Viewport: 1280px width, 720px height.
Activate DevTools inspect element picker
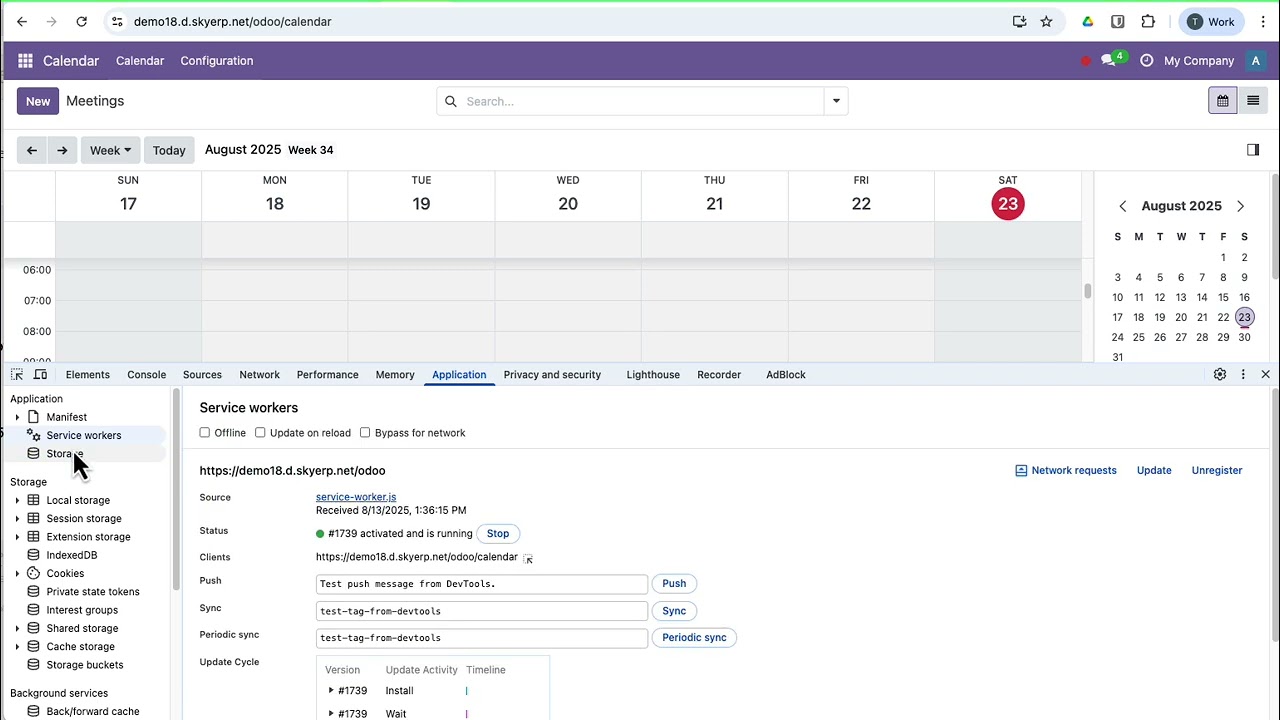coord(17,374)
